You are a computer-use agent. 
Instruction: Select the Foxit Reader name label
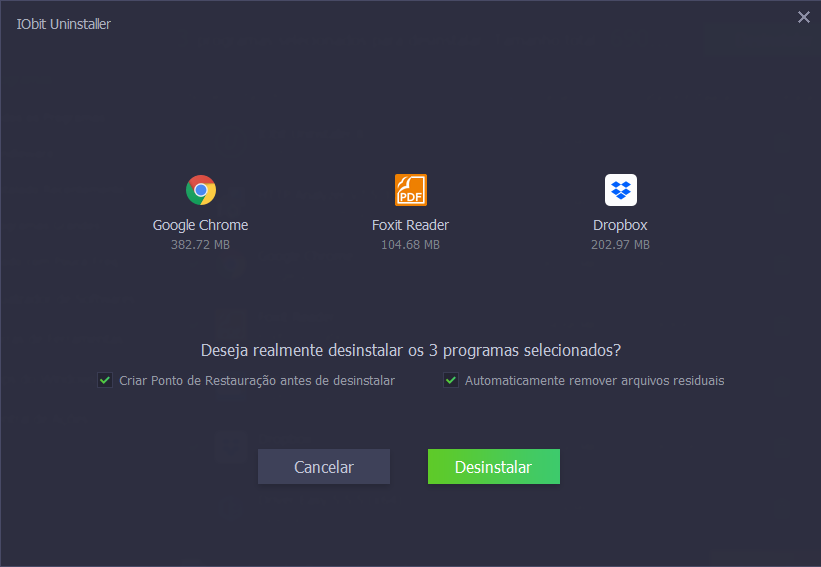tap(410, 225)
